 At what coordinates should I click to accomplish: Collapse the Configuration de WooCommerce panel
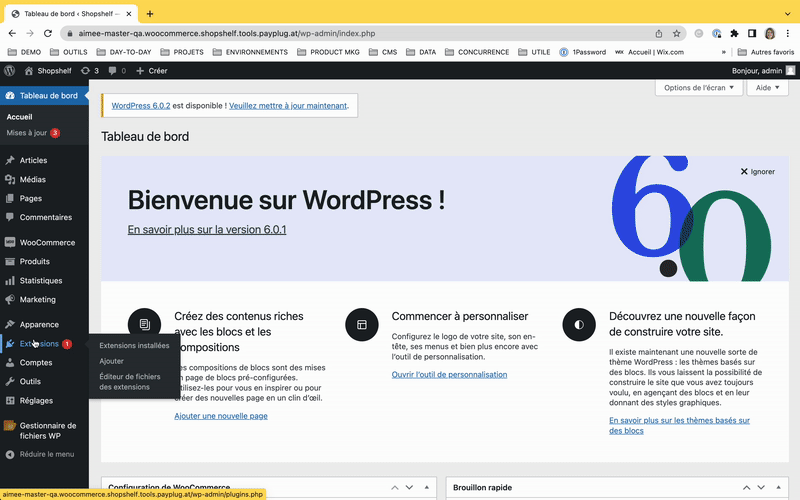[x=427, y=488]
